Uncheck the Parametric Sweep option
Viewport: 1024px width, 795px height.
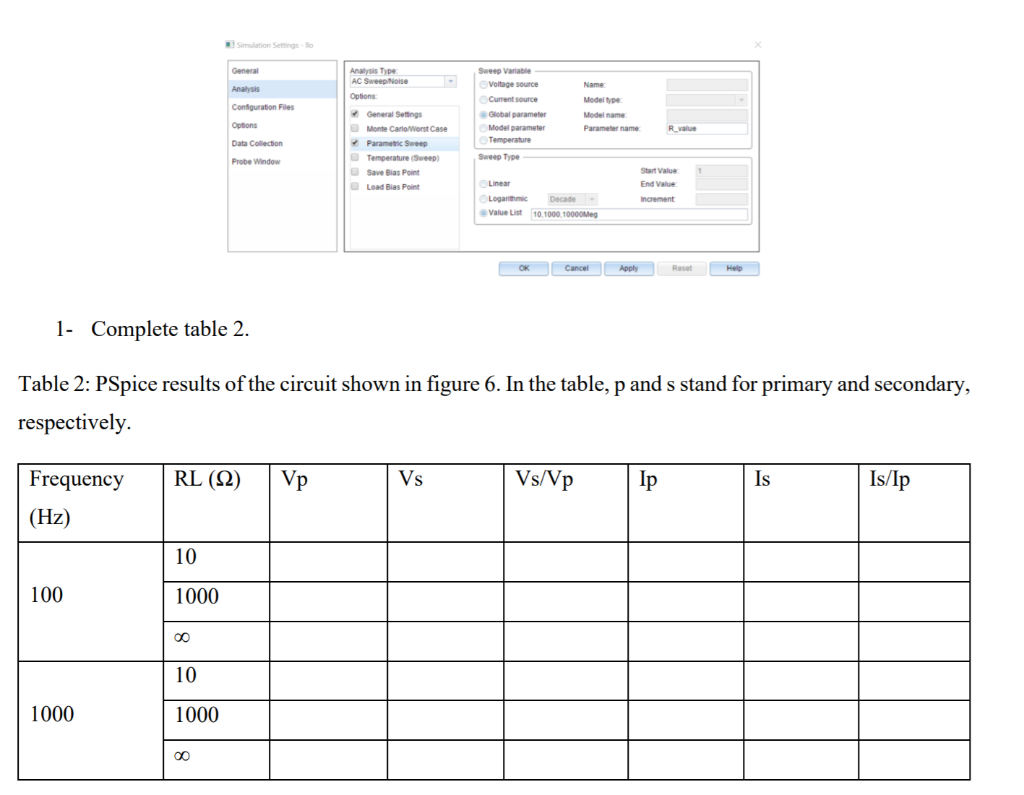(355, 143)
